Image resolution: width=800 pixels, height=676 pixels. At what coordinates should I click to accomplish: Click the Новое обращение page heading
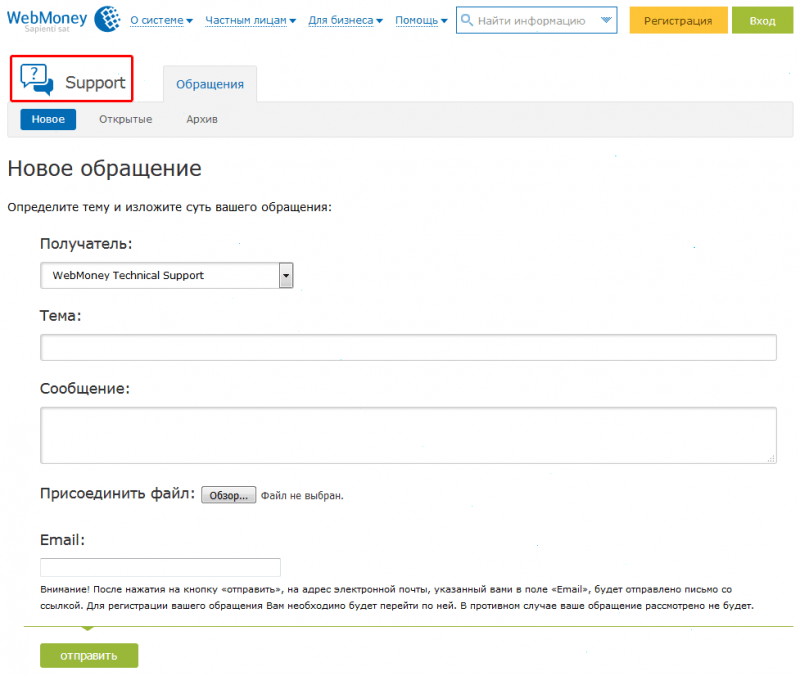(x=105, y=168)
